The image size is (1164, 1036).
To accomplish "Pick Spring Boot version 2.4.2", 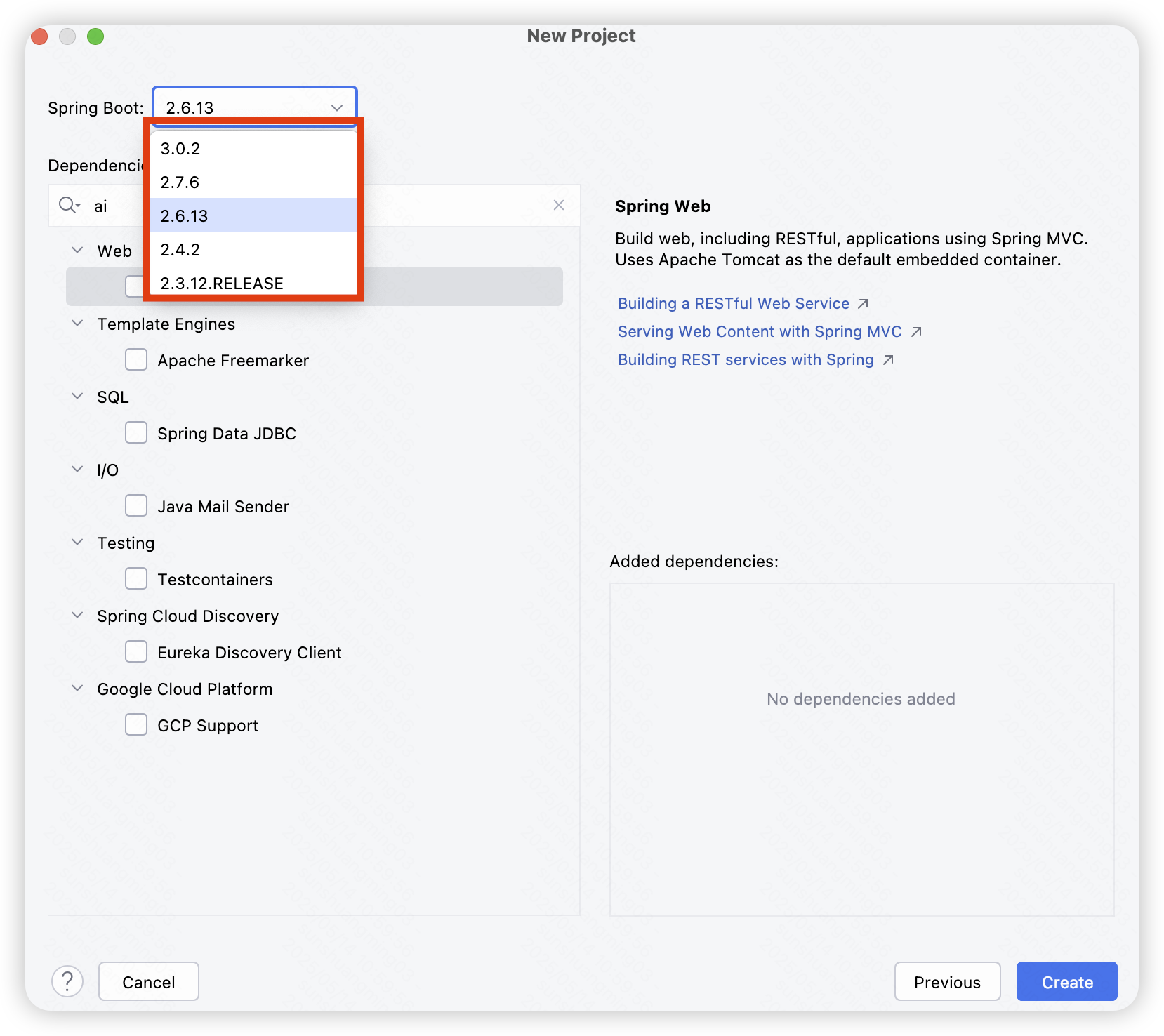I will click(x=253, y=250).
